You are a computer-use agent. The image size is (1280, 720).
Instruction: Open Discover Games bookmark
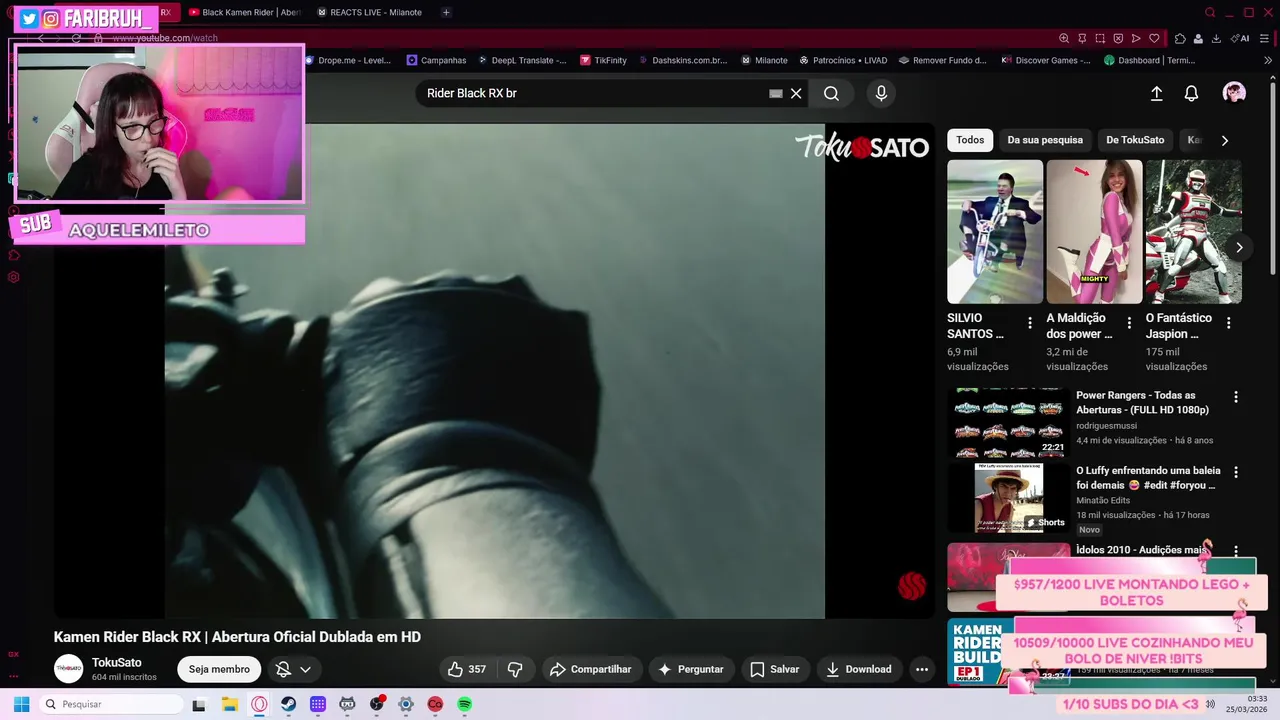click(x=1045, y=60)
